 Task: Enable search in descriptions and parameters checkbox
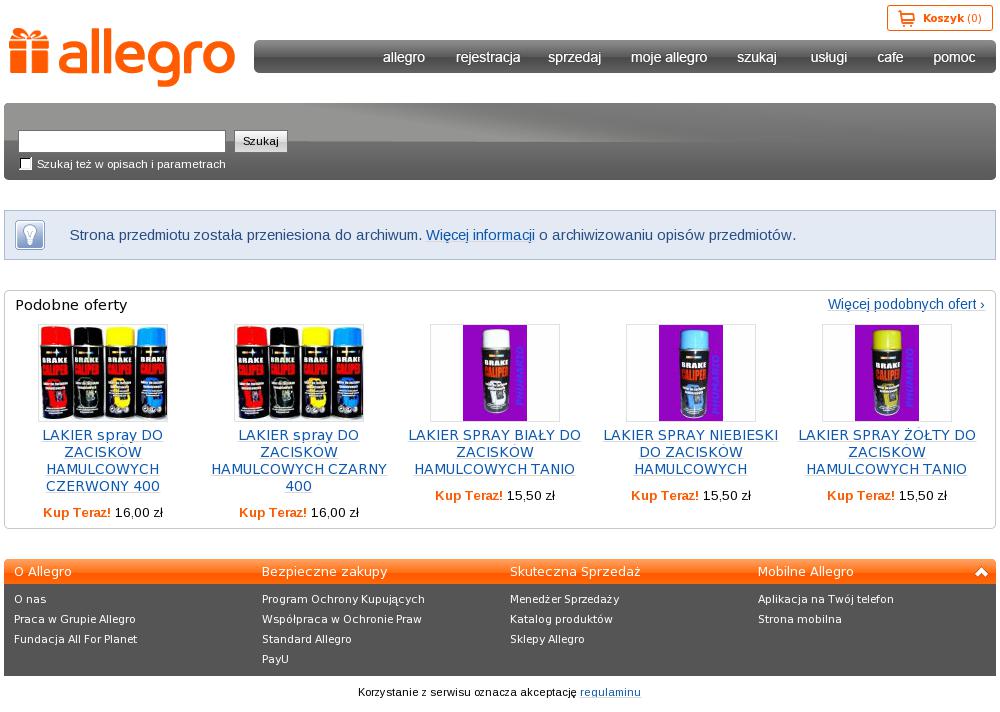tap(26, 164)
